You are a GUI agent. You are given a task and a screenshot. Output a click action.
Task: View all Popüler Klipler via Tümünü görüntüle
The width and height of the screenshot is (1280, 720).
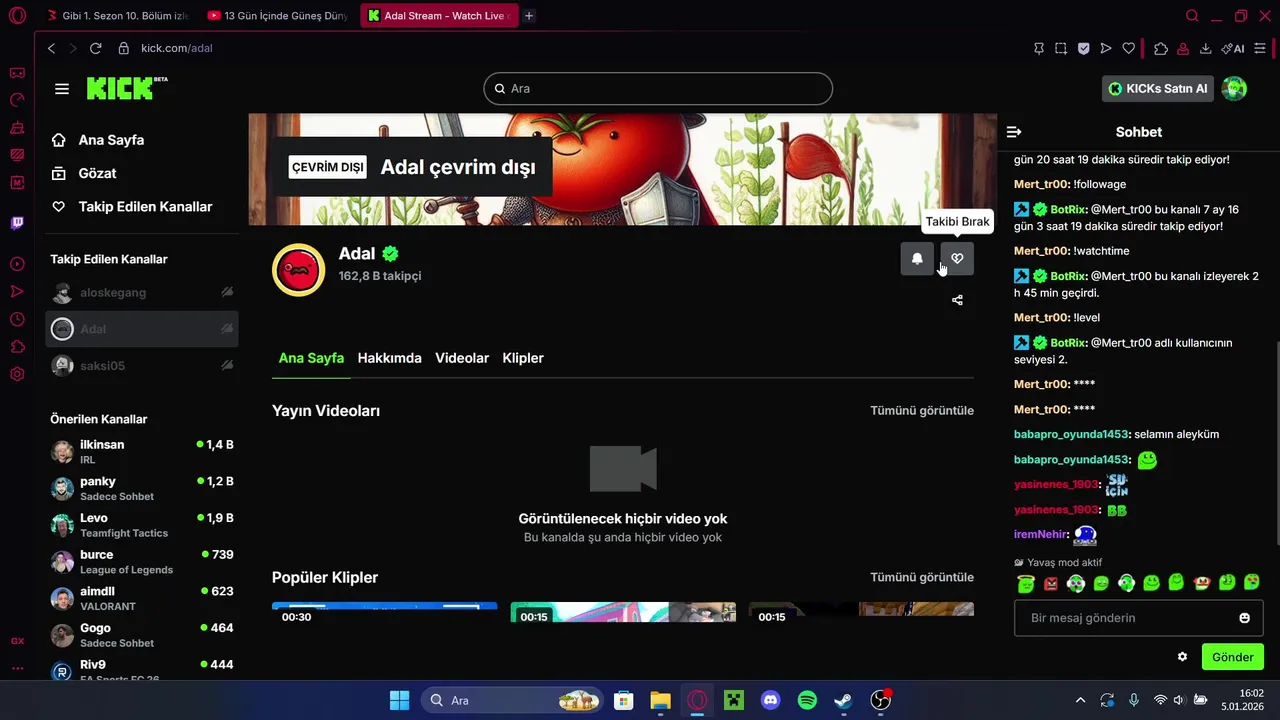pyautogui.click(x=922, y=577)
